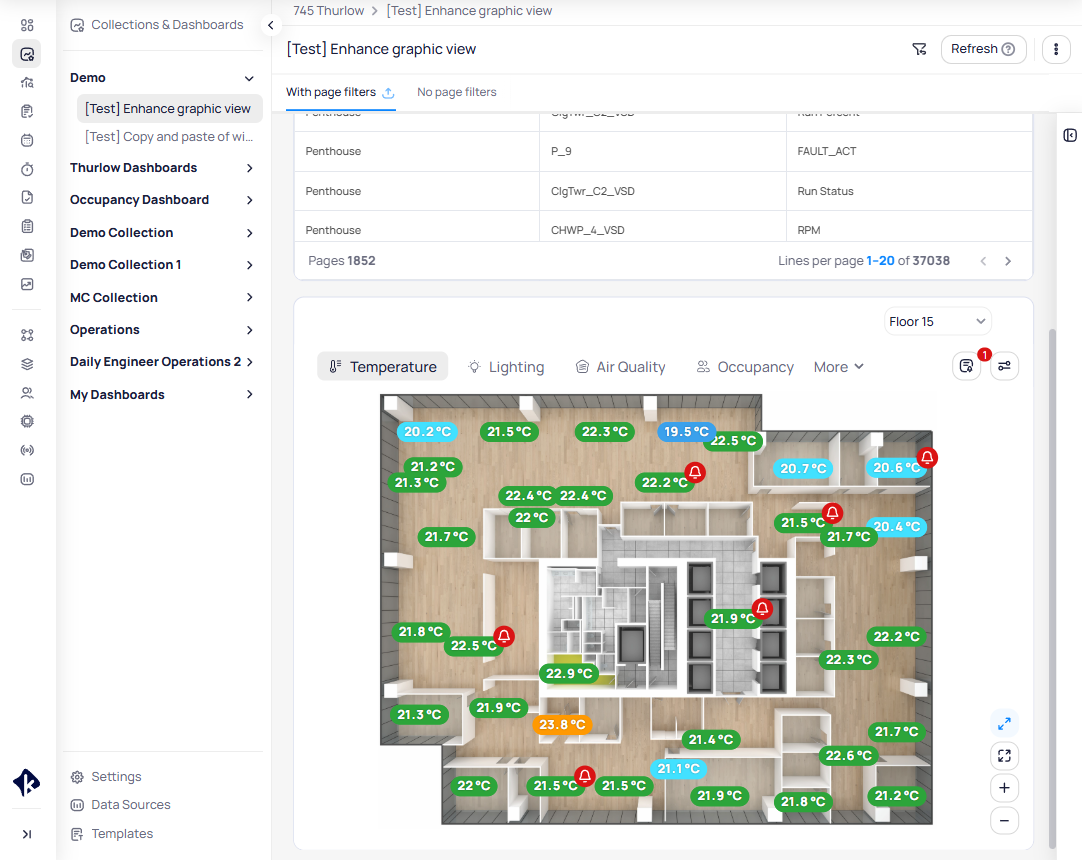Click the filter icon beside Refresh
The width and height of the screenshot is (1082, 860).
(x=919, y=49)
